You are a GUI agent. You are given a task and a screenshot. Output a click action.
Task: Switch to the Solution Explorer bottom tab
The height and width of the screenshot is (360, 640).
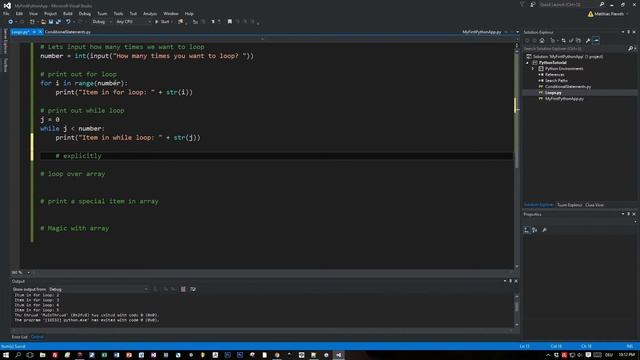pos(538,205)
